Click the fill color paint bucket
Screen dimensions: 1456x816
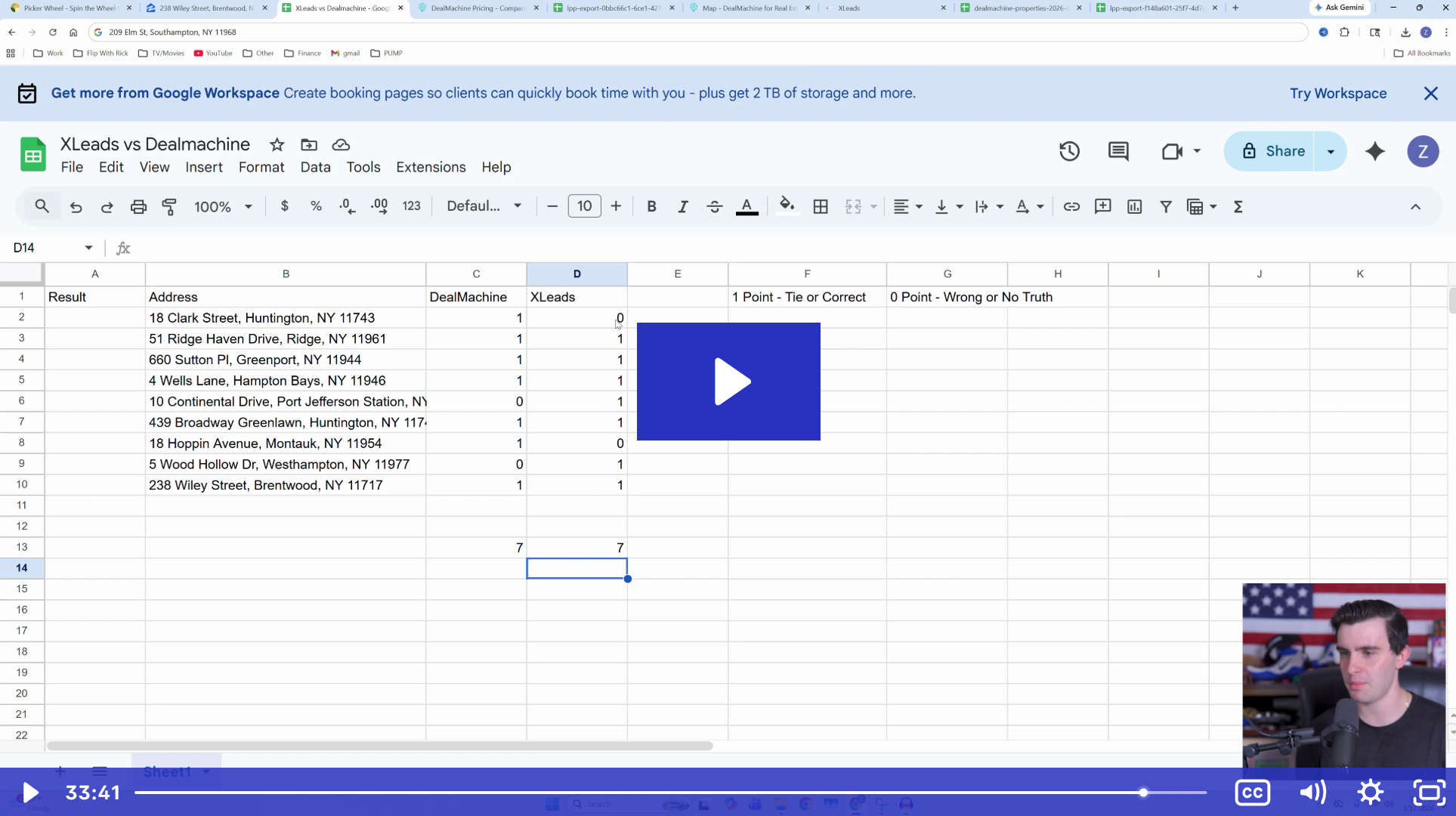787,206
